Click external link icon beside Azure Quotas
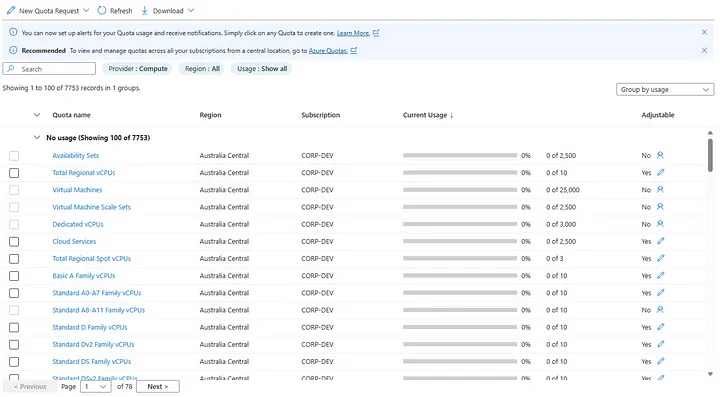The width and height of the screenshot is (720, 397). (x=354, y=50)
